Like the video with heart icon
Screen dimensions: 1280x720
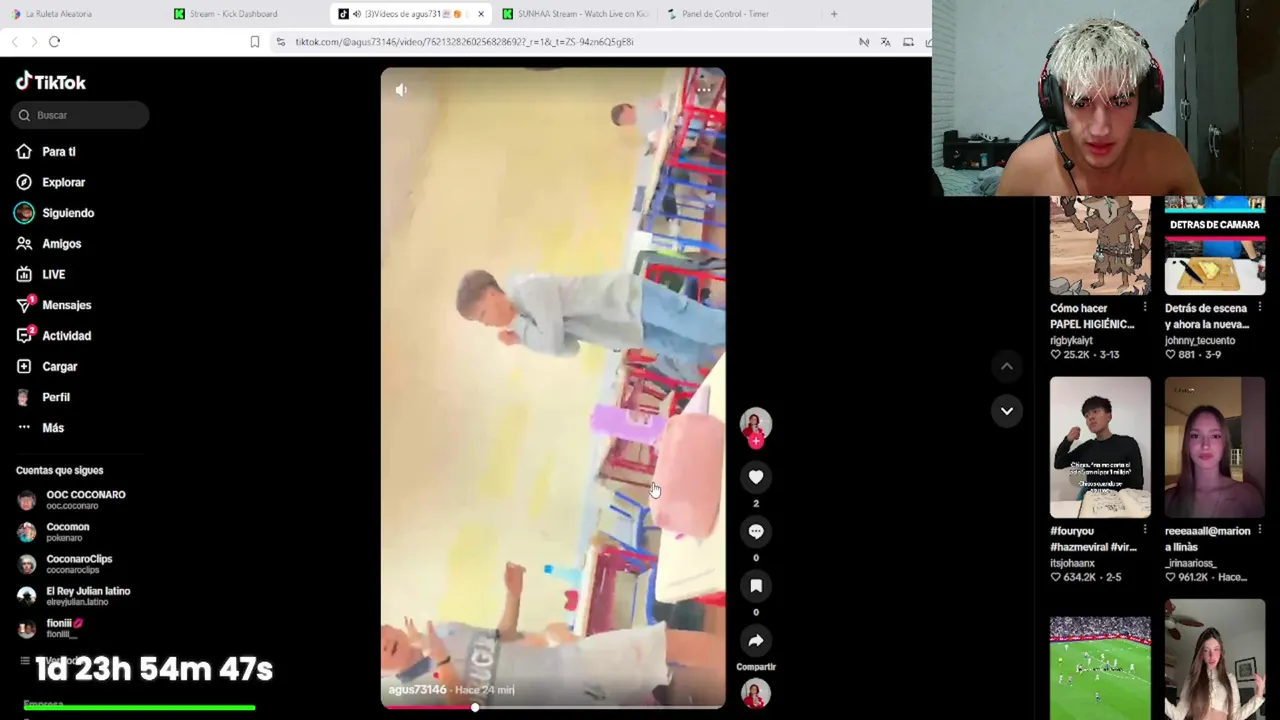tap(756, 478)
